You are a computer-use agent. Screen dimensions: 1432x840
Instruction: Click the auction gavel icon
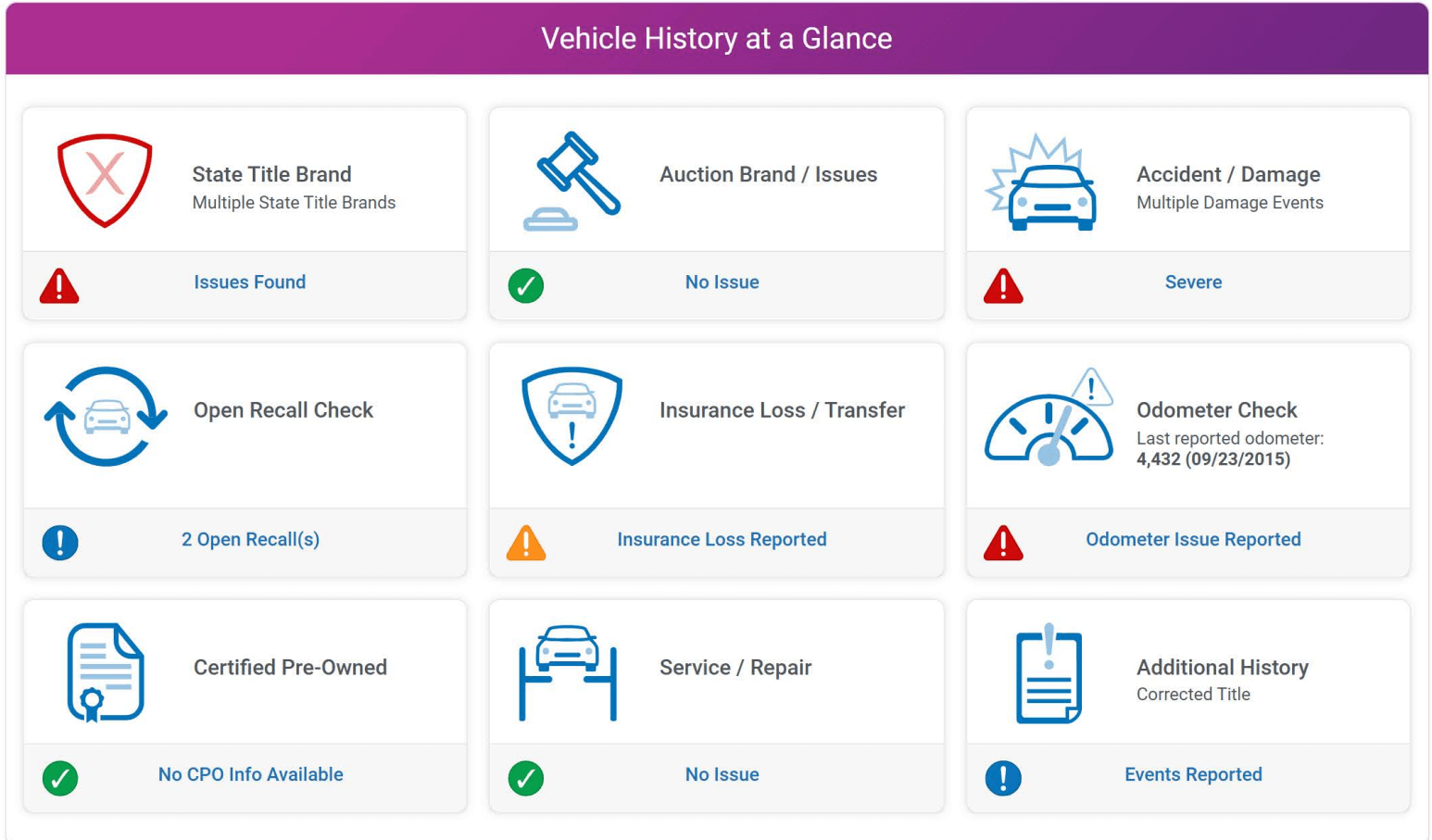(x=574, y=180)
